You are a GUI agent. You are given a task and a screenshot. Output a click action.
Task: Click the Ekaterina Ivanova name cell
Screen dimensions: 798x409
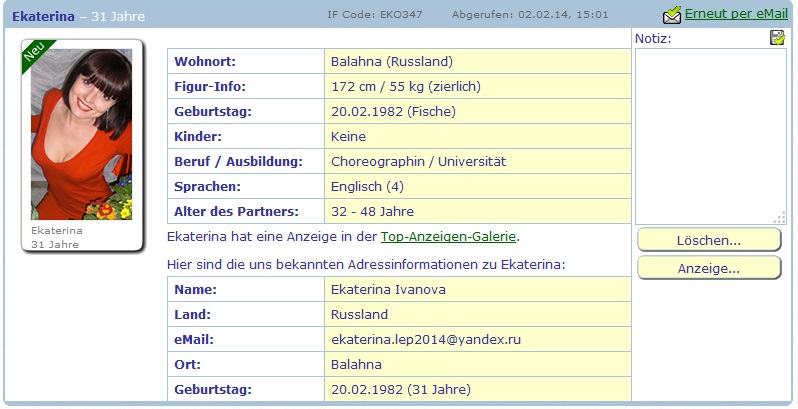[478, 289]
